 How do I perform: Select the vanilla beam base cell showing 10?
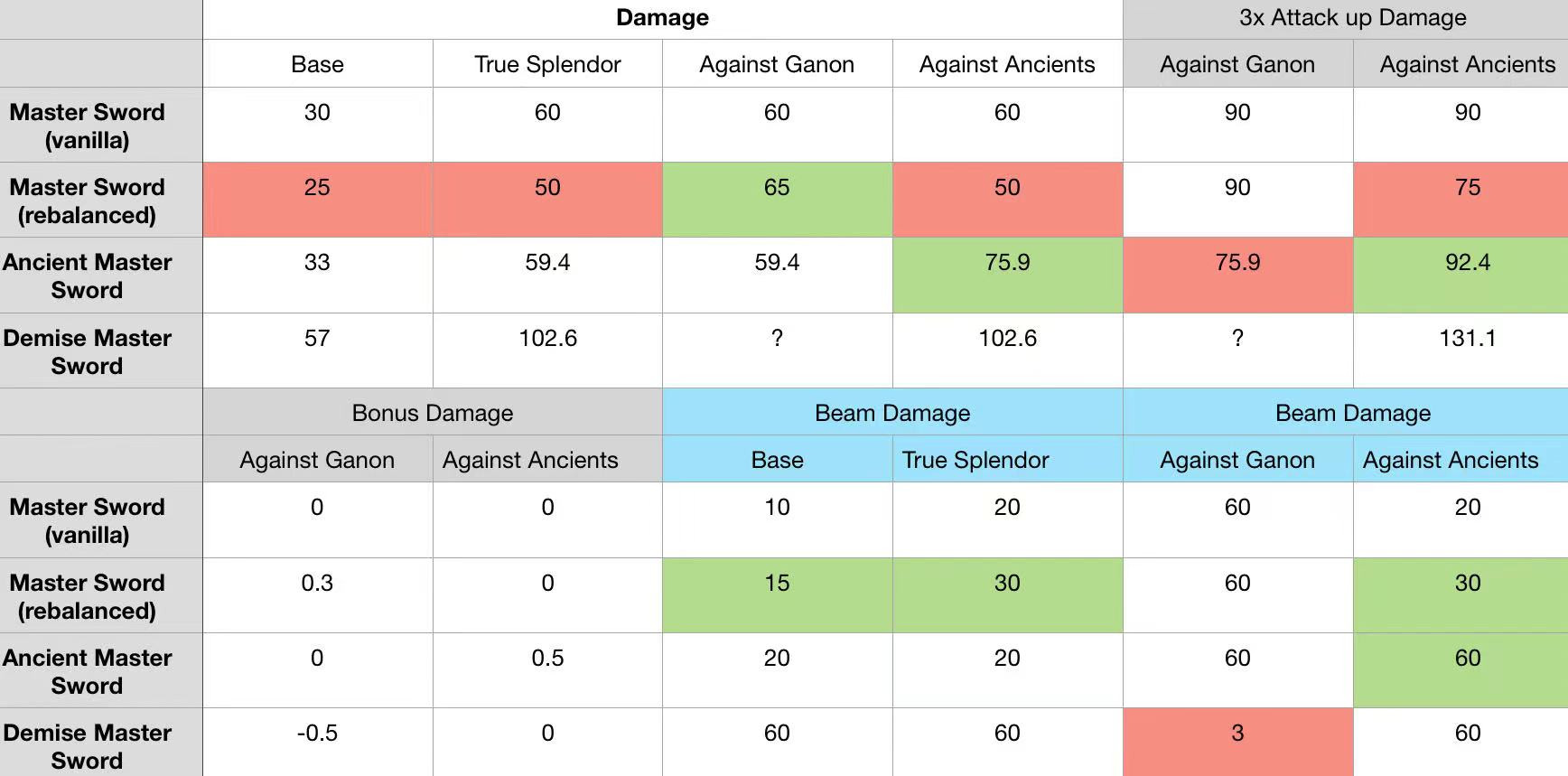click(777, 508)
